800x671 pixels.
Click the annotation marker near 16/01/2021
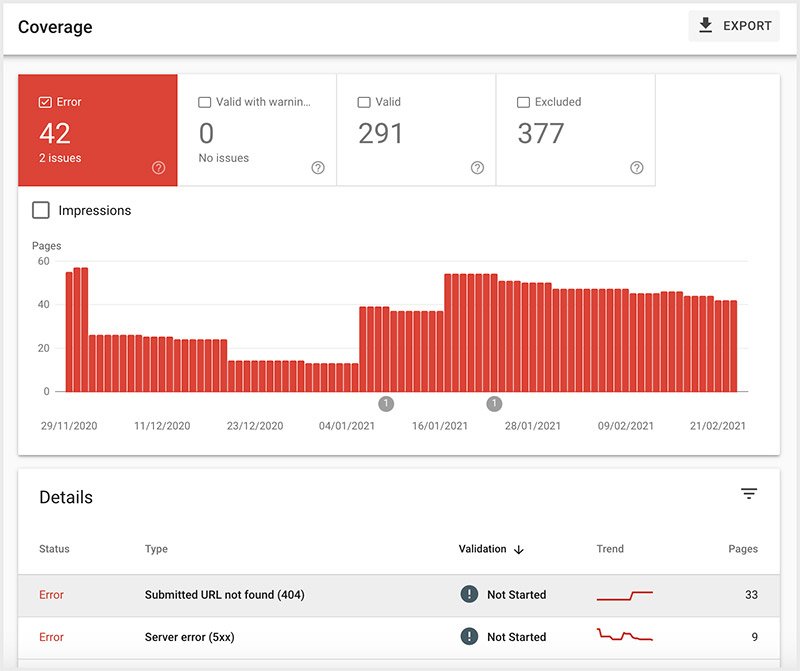(493, 404)
